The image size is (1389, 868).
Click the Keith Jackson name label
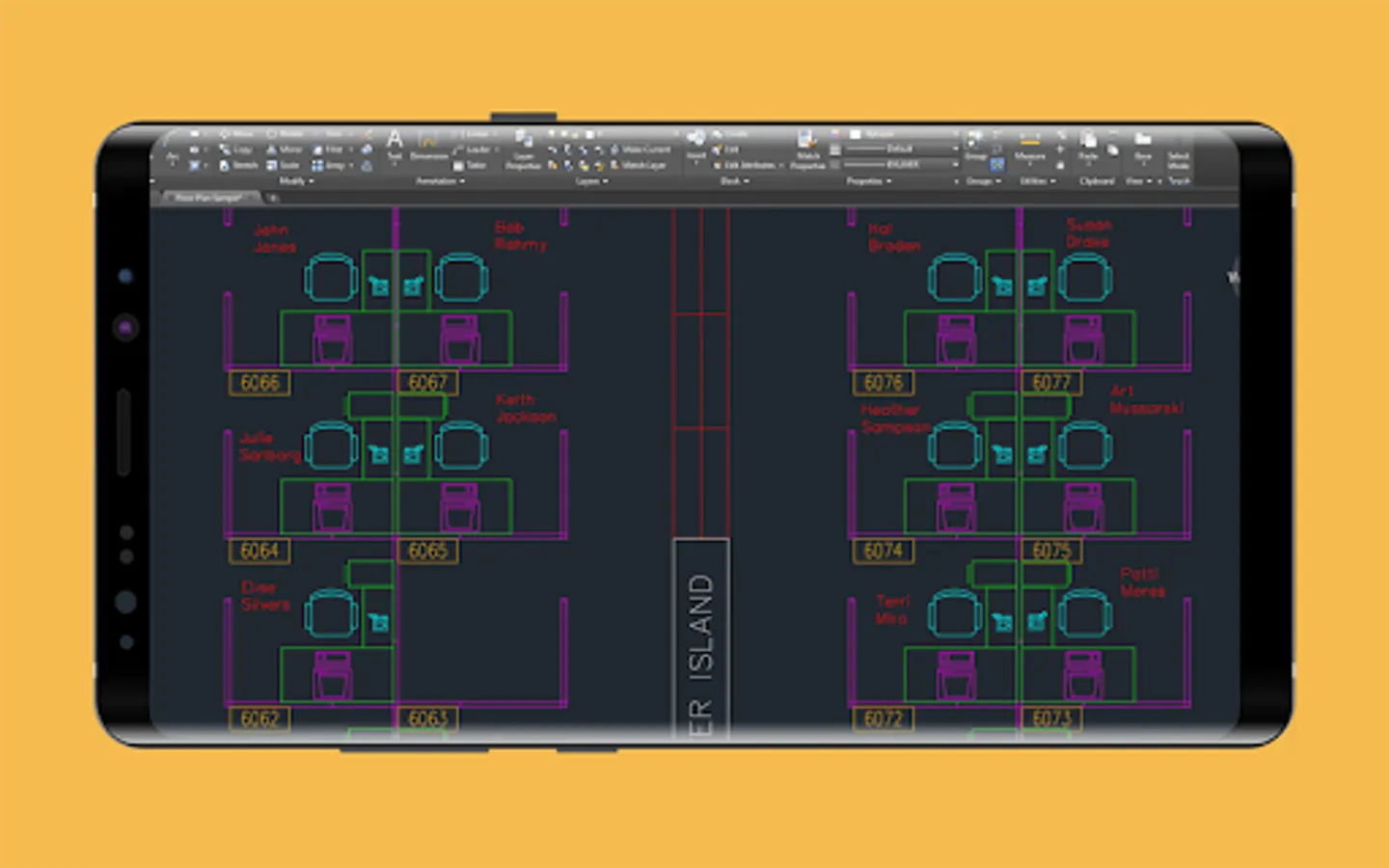click(x=526, y=408)
